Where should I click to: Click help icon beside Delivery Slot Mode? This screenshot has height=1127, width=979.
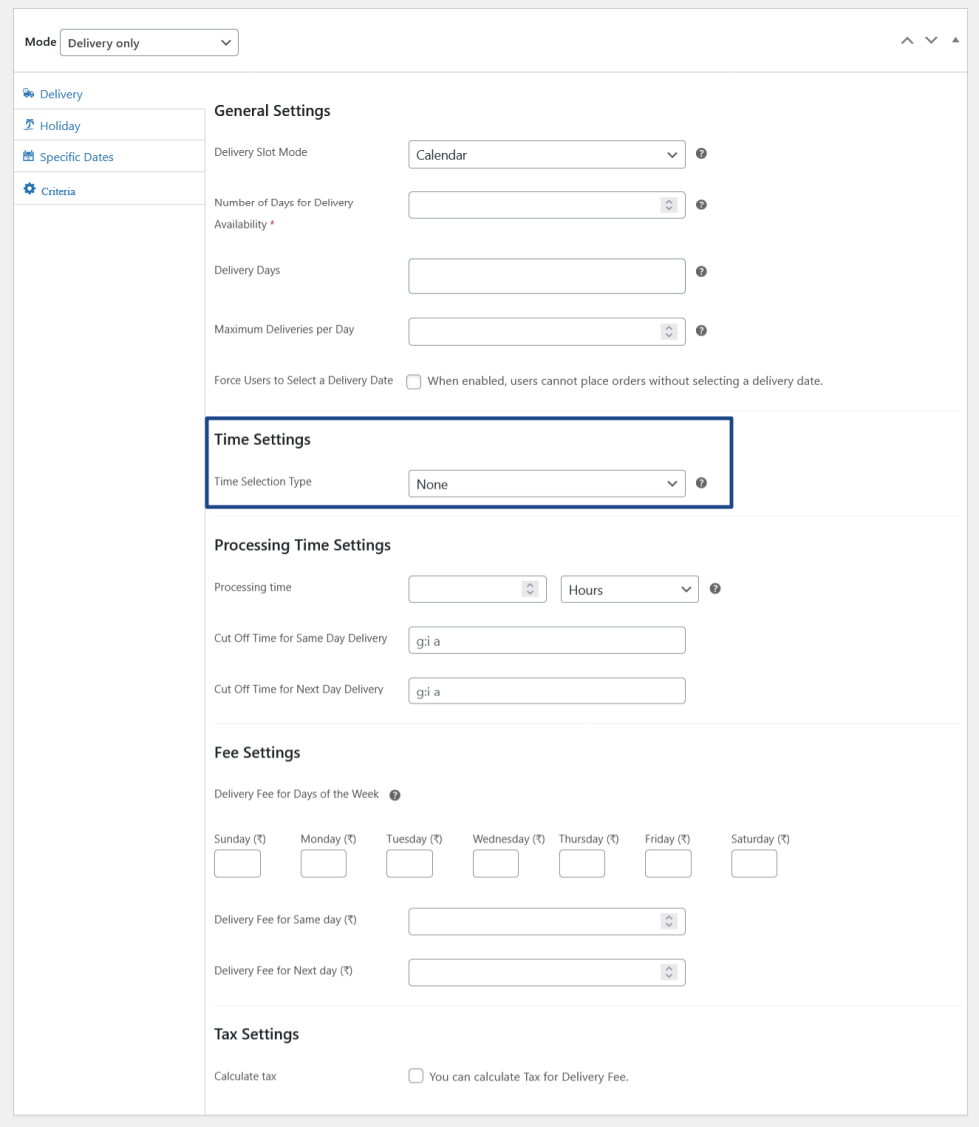click(x=701, y=154)
